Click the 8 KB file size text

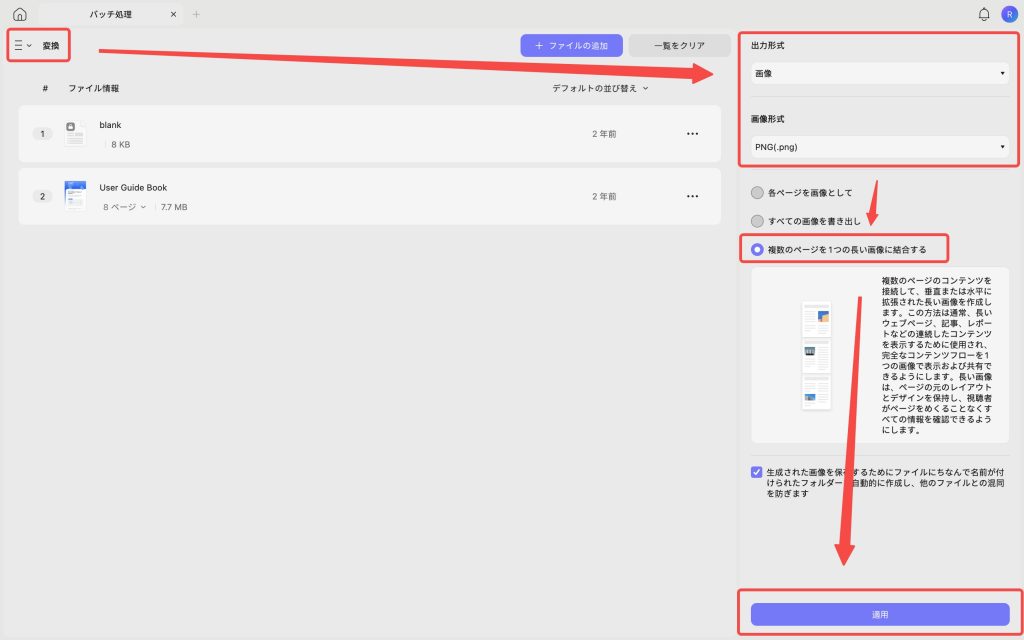tap(121, 145)
